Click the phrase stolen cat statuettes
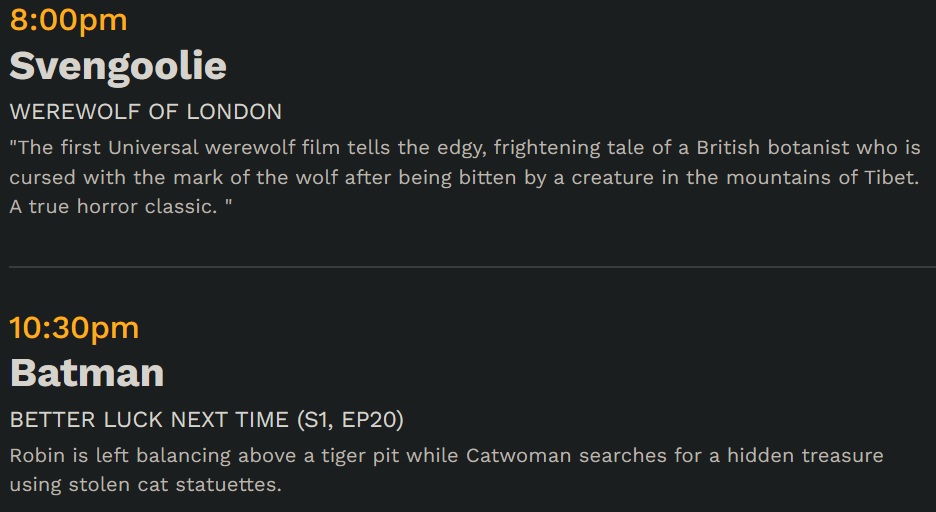The height and width of the screenshot is (512, 936). (175, 485)
